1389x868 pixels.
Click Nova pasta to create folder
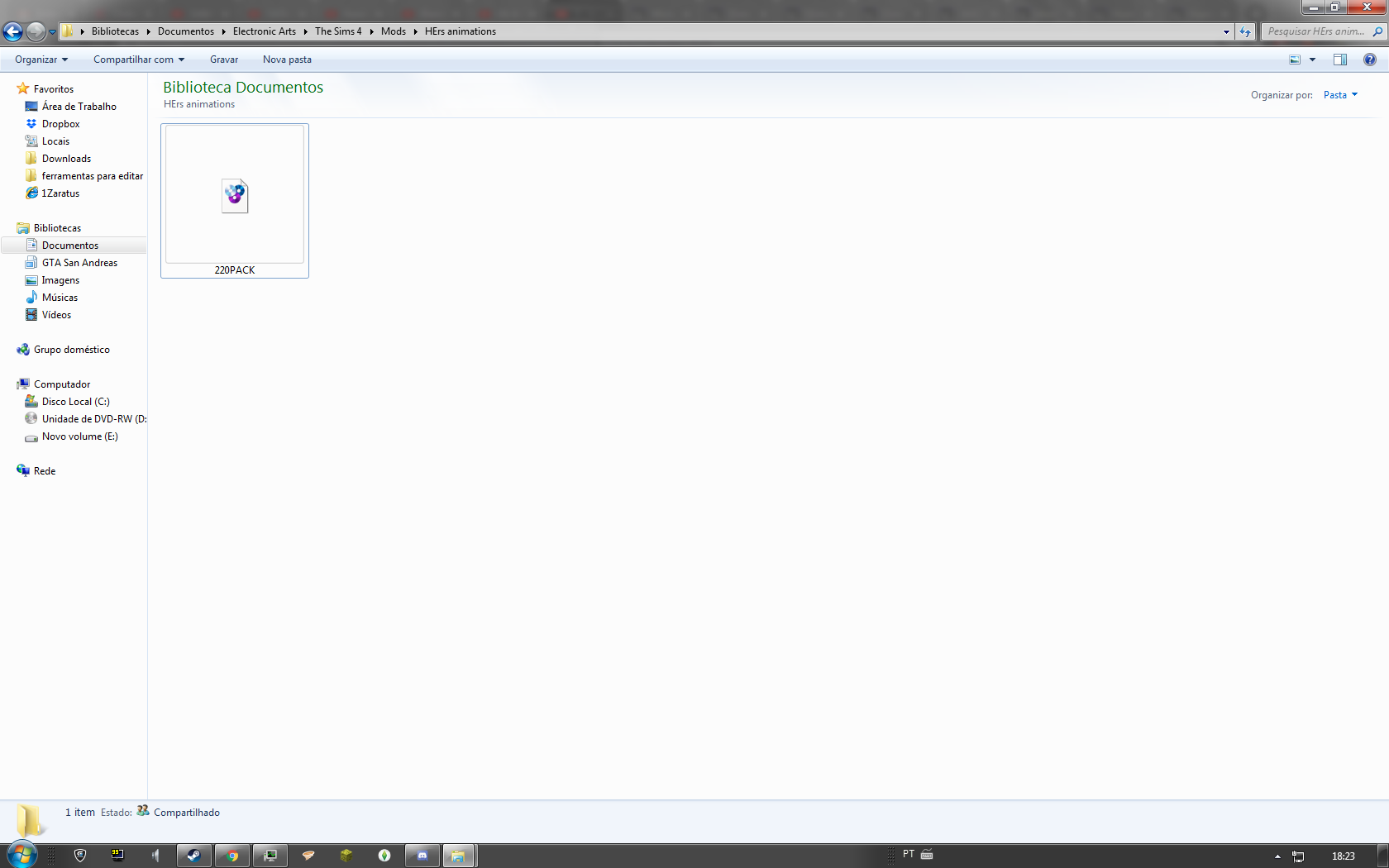point(287,60)
